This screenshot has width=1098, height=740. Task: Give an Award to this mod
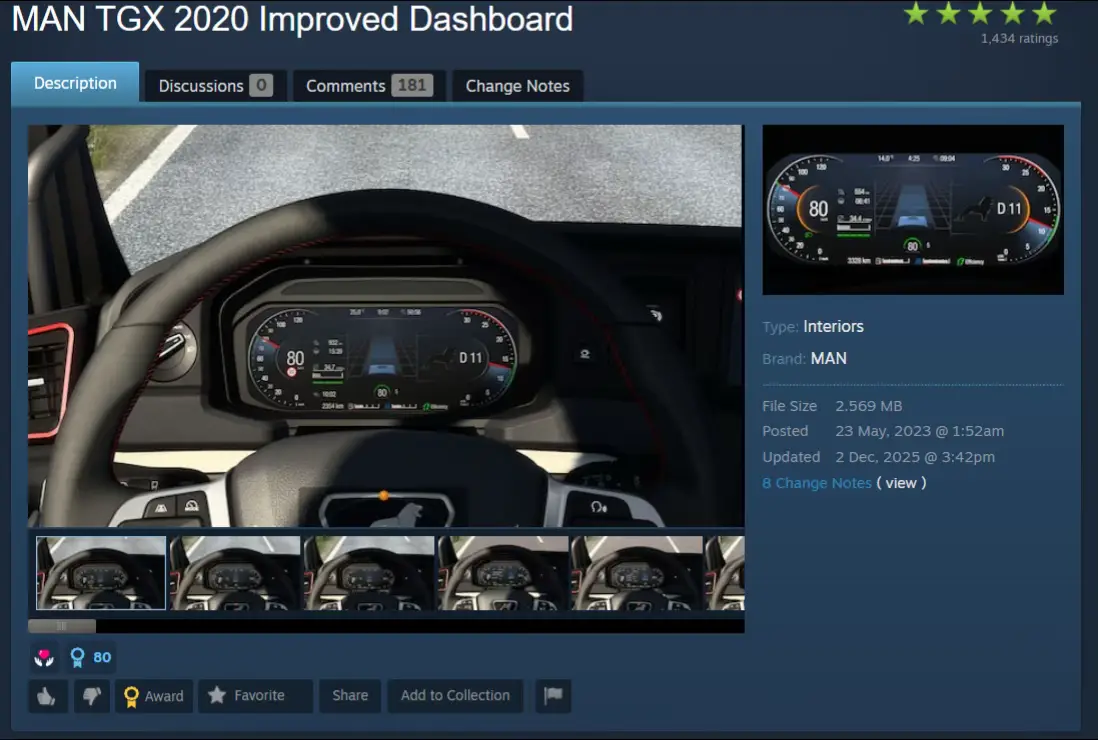pyautogui.click(x=154, y=696)
